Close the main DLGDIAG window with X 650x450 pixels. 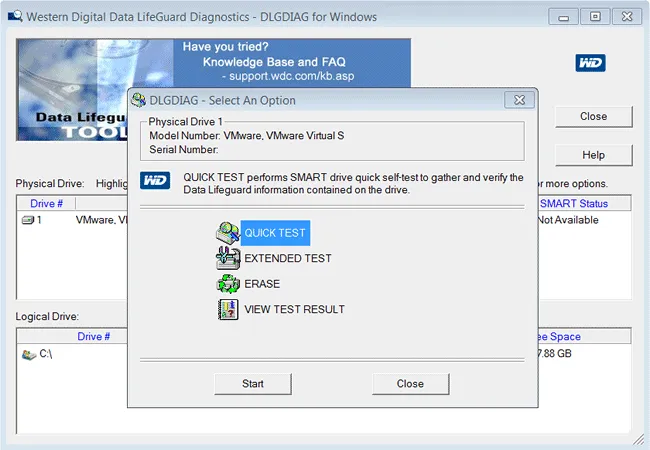point(627,17)
